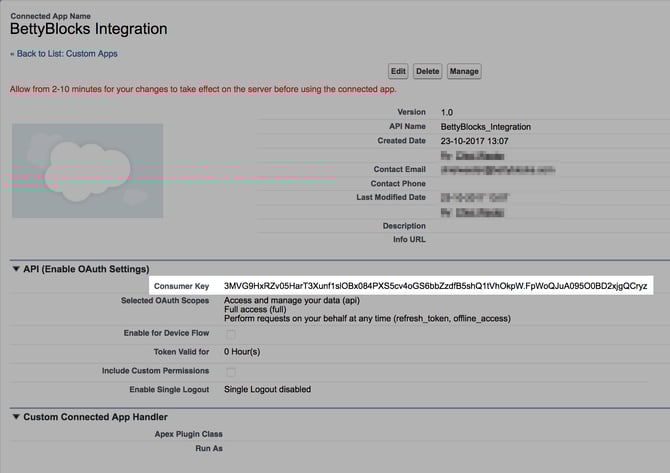Collapse the Custom Connected App Handler section

(16, 417)
